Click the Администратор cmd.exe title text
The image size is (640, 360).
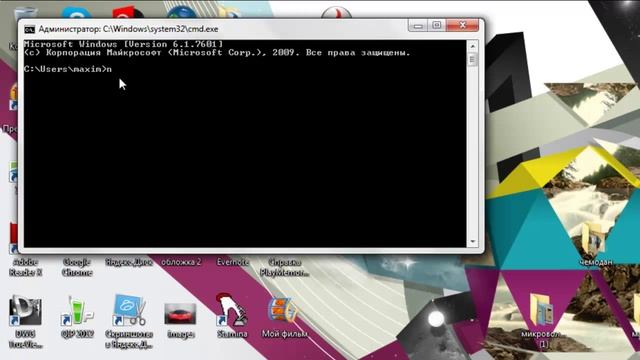click(x=128, y=29)
